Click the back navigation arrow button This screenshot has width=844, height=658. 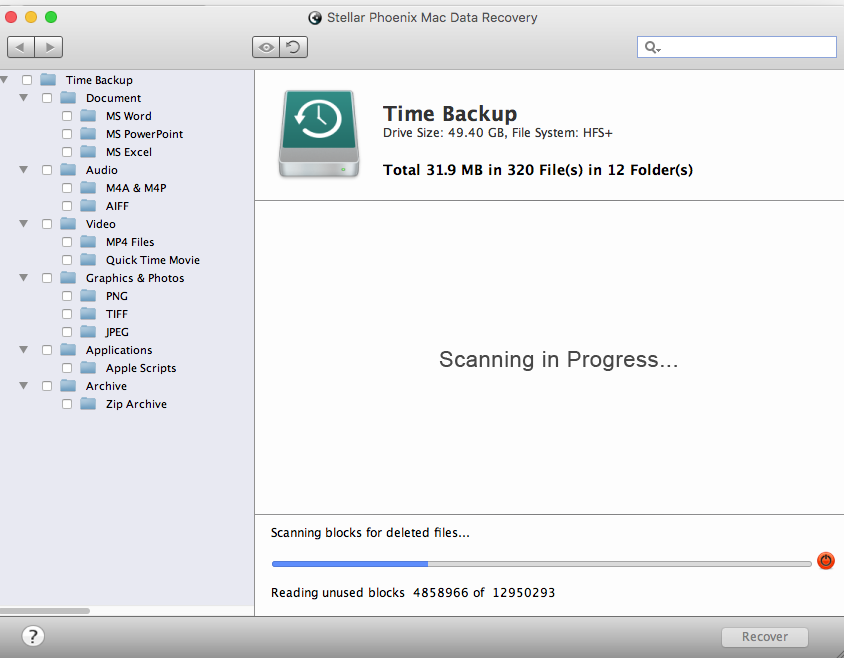21,47
